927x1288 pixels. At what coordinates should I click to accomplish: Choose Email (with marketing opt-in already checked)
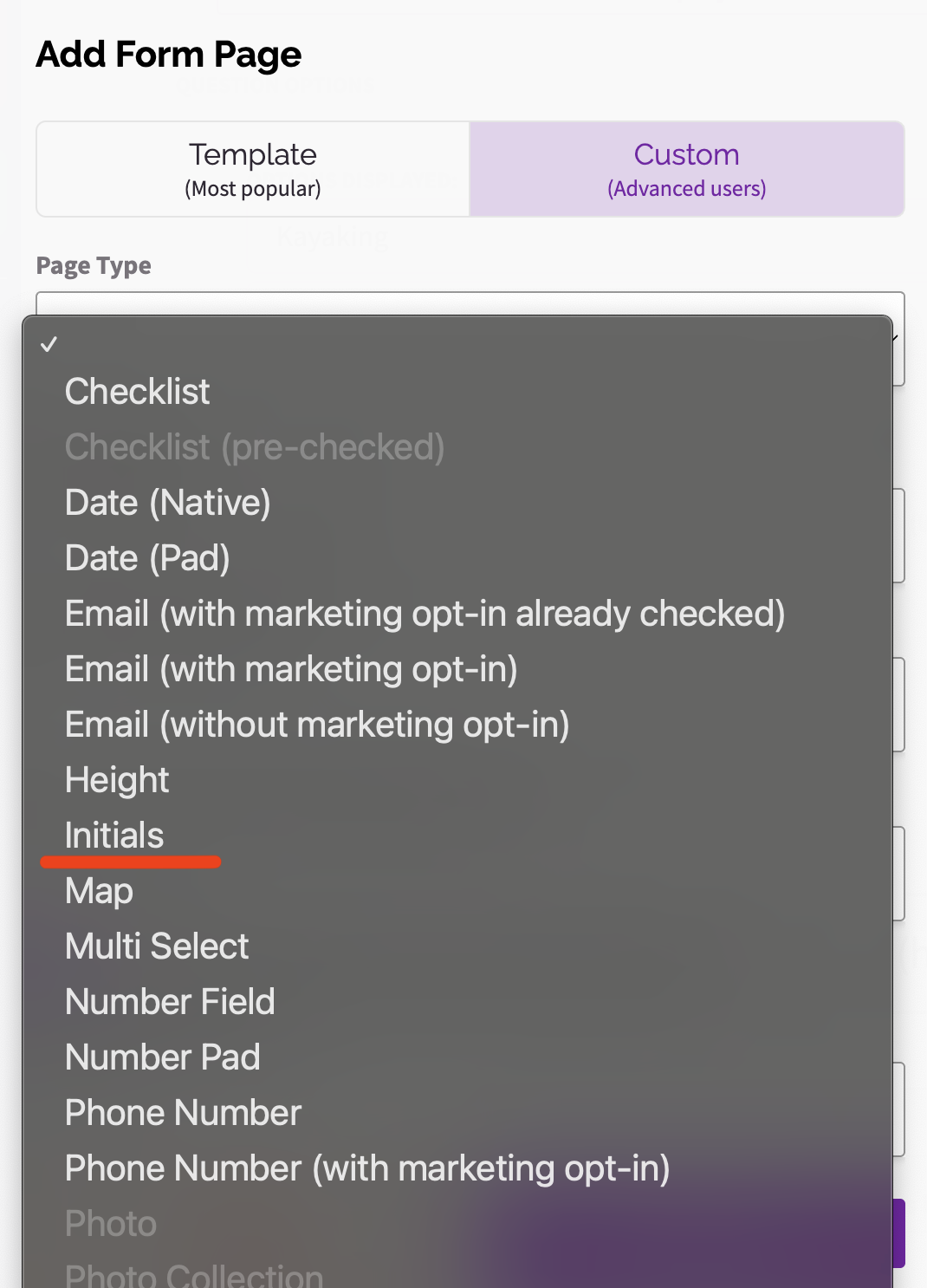[425, 614]
